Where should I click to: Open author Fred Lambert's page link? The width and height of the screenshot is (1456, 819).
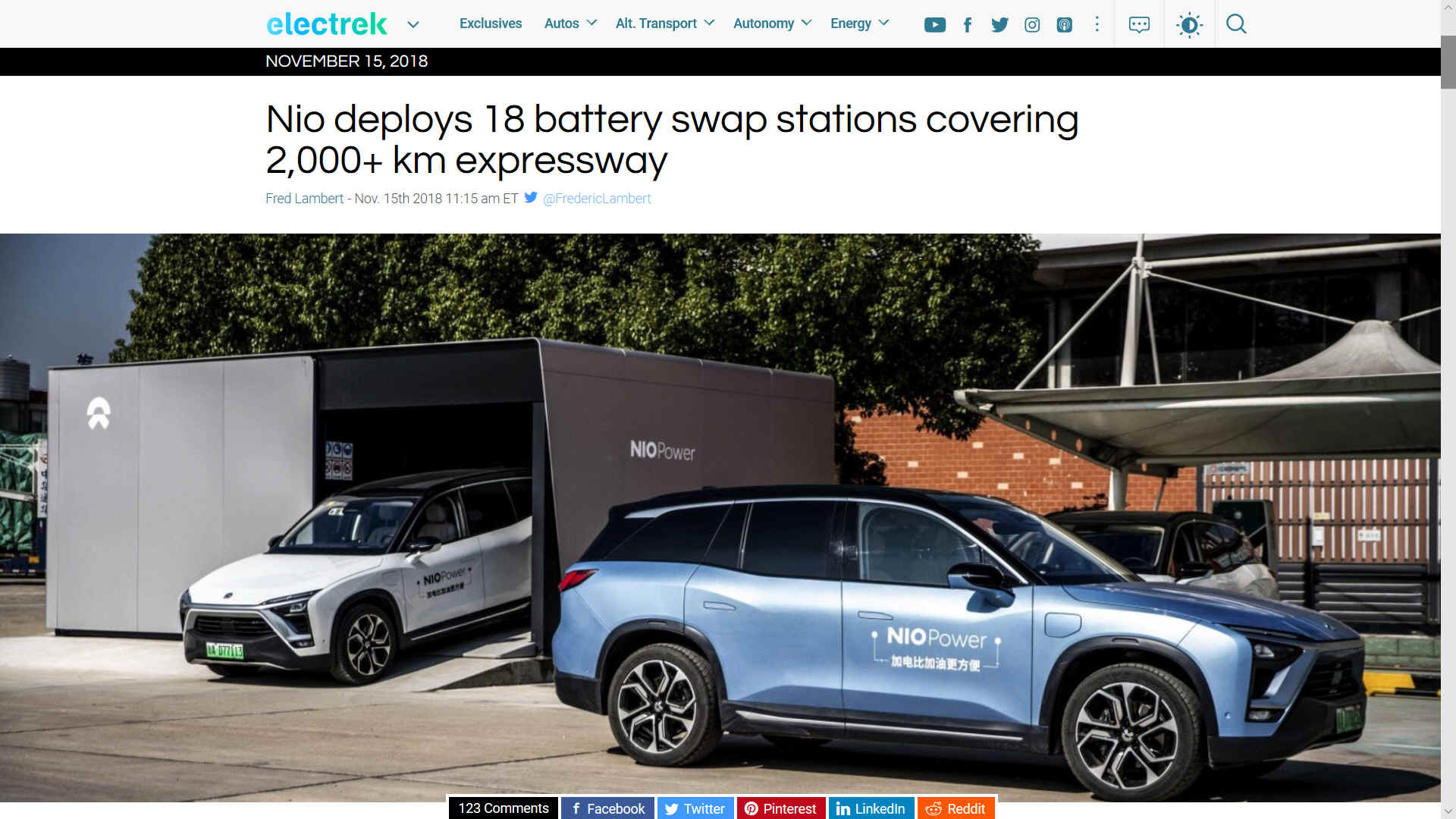point(304,199)
